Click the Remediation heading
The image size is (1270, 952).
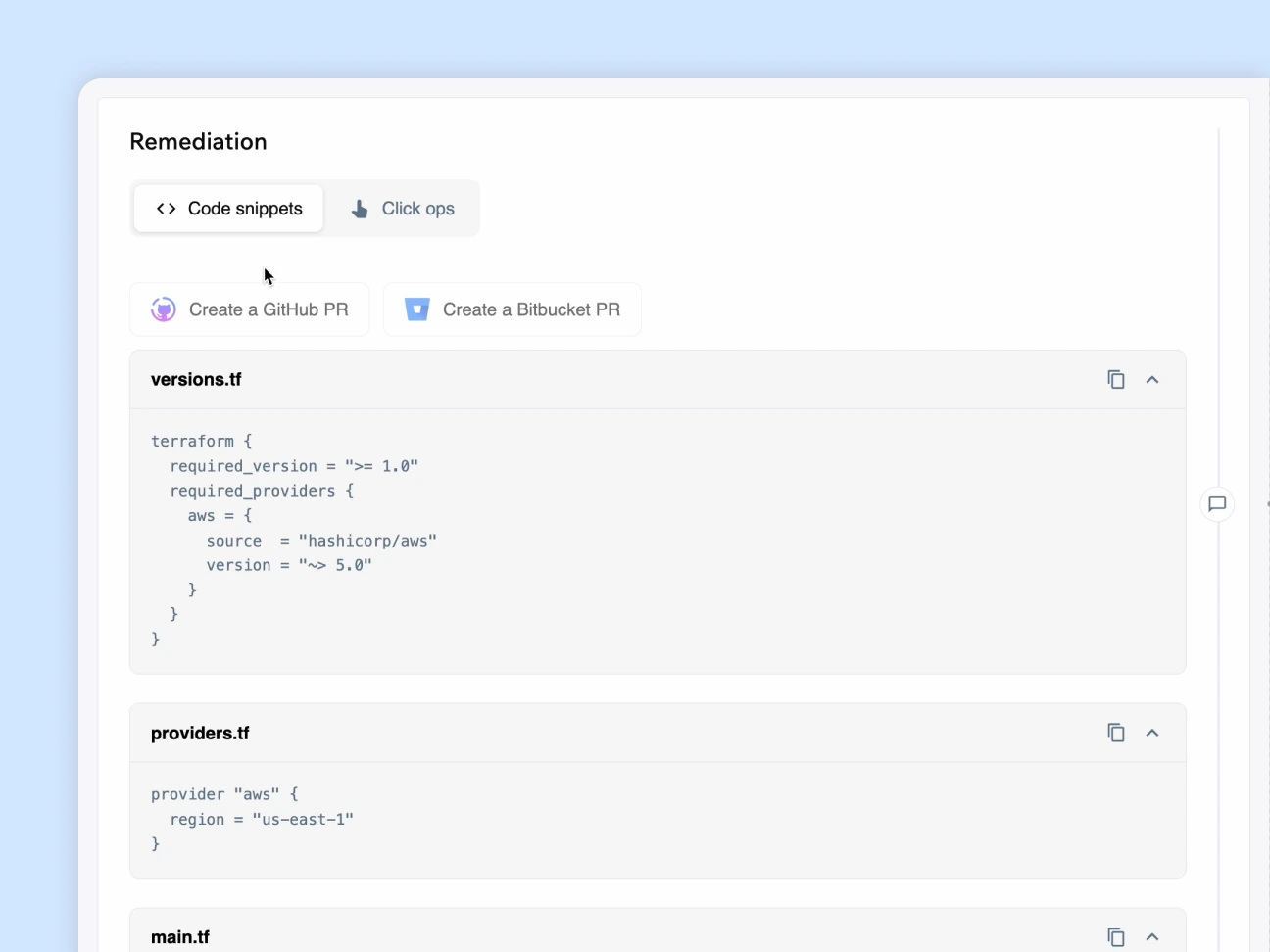pyautogui.click(x=198, y=141)
